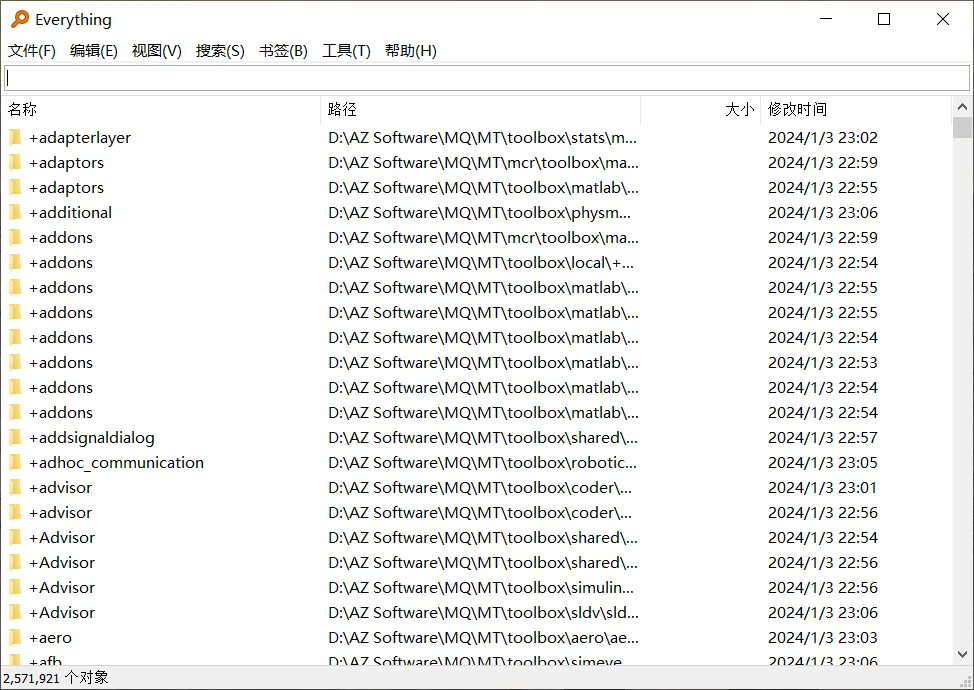Screen dimensions: 974x690
Task: Click the scrollbar down arrow
Action: (x=962, y=654)
